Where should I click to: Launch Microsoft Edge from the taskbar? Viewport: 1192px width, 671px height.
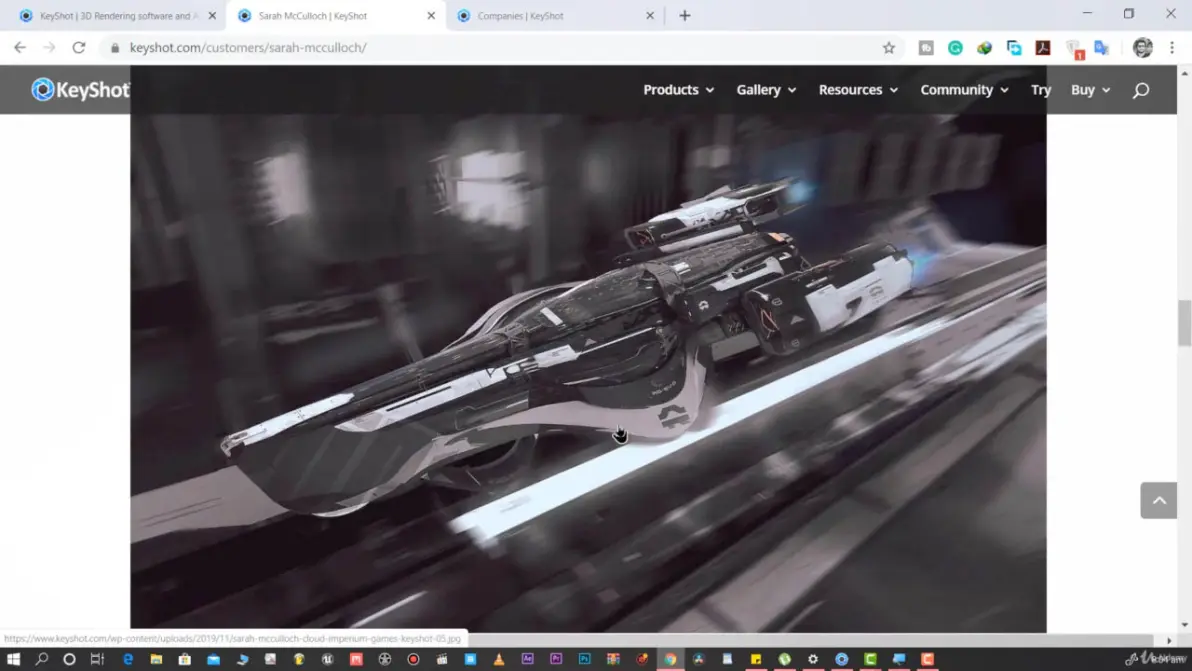127,659
